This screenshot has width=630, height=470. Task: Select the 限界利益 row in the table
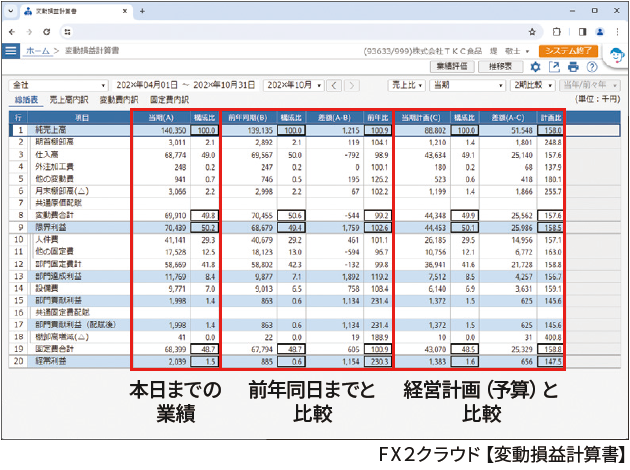pyautogui.click(x=68, y=228)
